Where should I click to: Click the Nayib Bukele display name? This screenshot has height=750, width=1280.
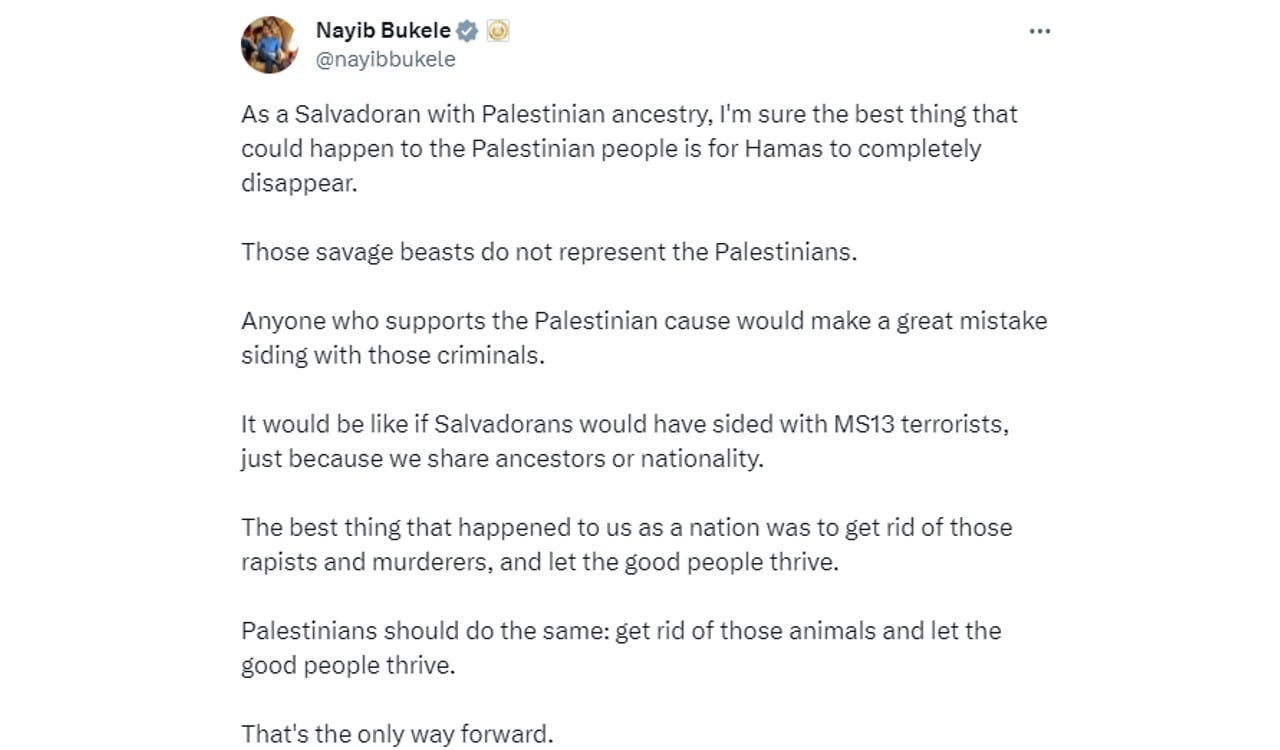pos(380,30)
